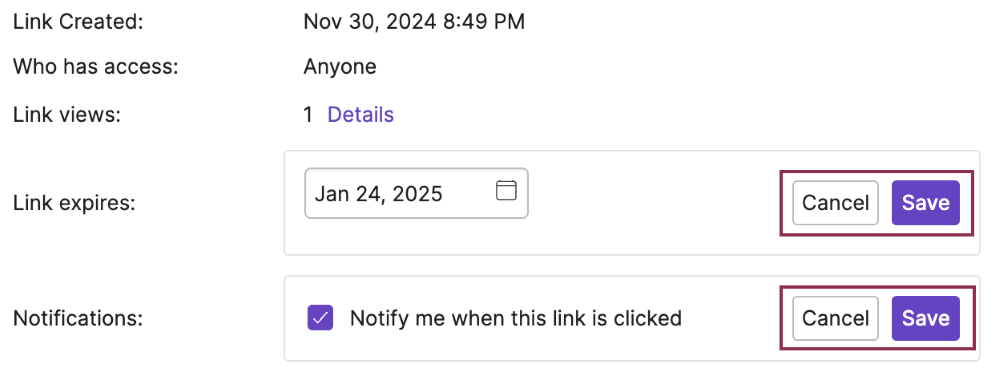The width and height of the screenshot is (1000, 377).
Task: Open the Link views Details link
Action: (360, 115)
